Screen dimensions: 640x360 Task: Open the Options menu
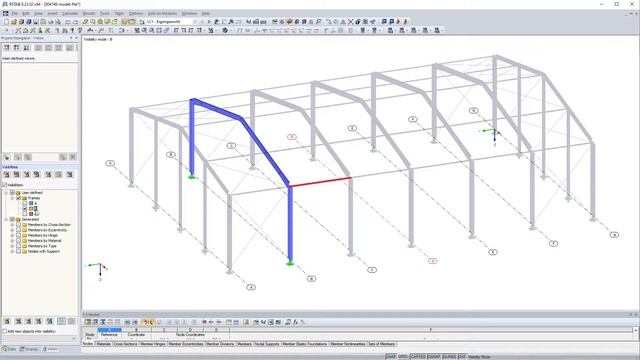136,13
